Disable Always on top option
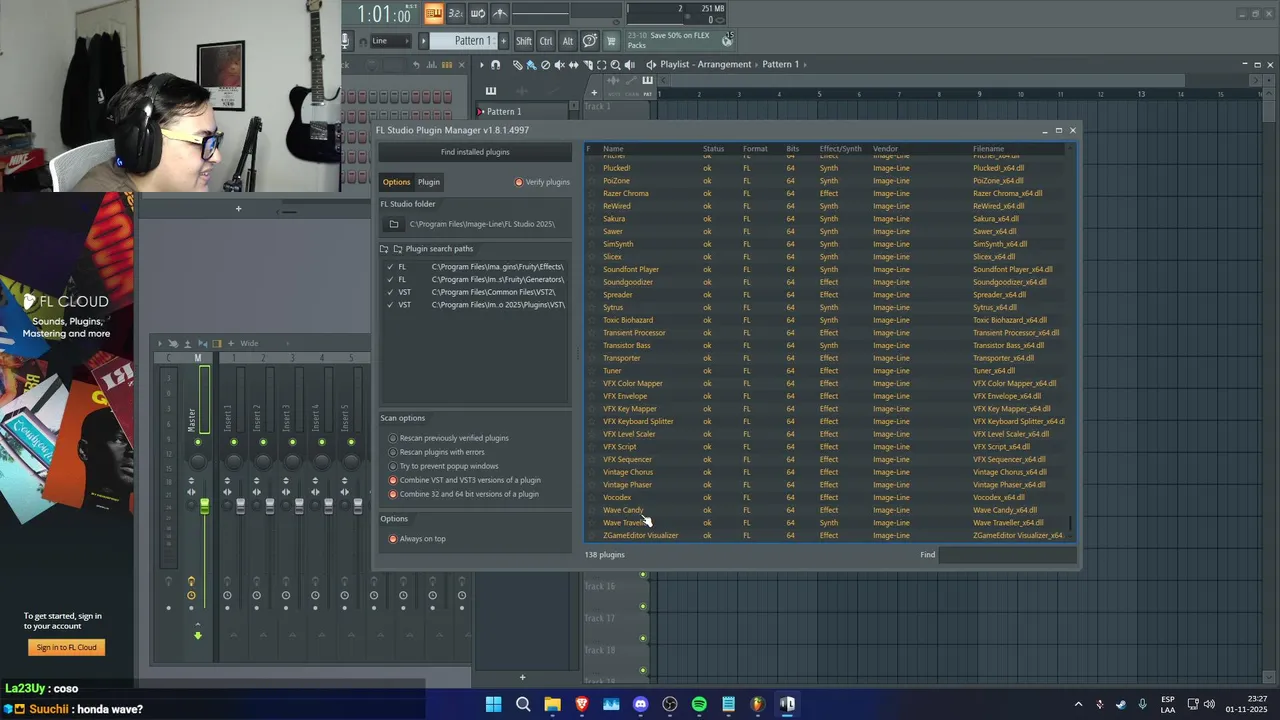1280x720 pixels. (x=393, y=539)
